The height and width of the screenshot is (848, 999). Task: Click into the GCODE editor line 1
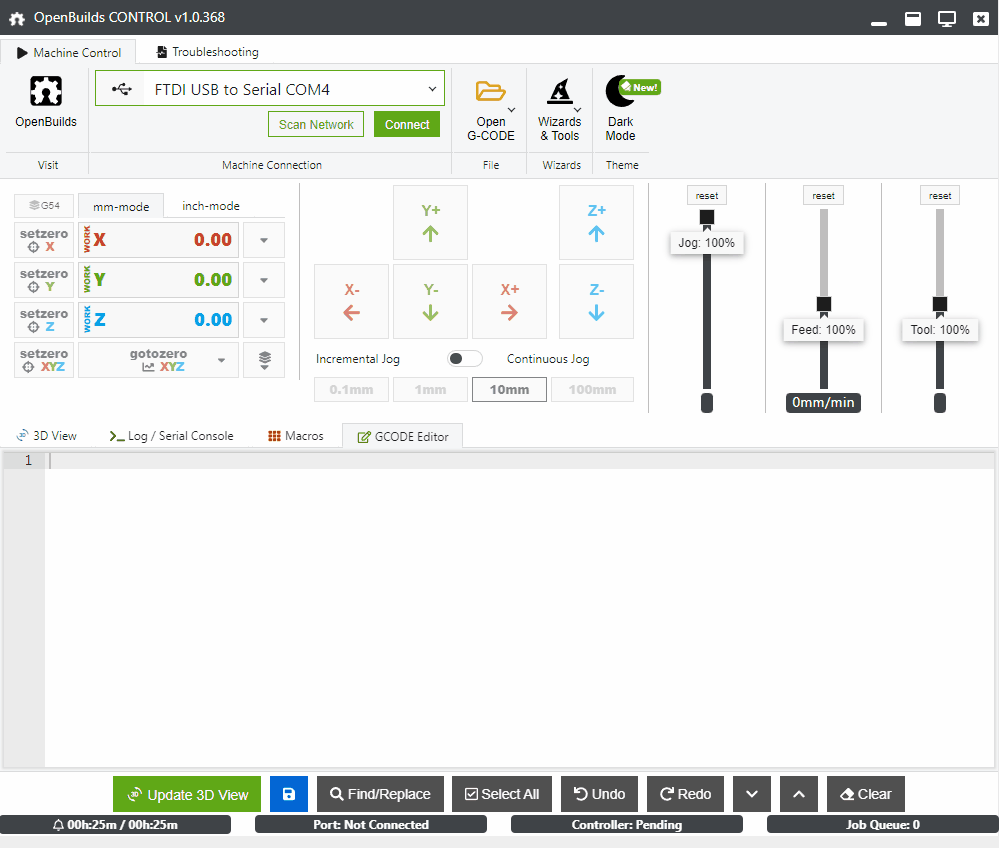pos(500,461)
